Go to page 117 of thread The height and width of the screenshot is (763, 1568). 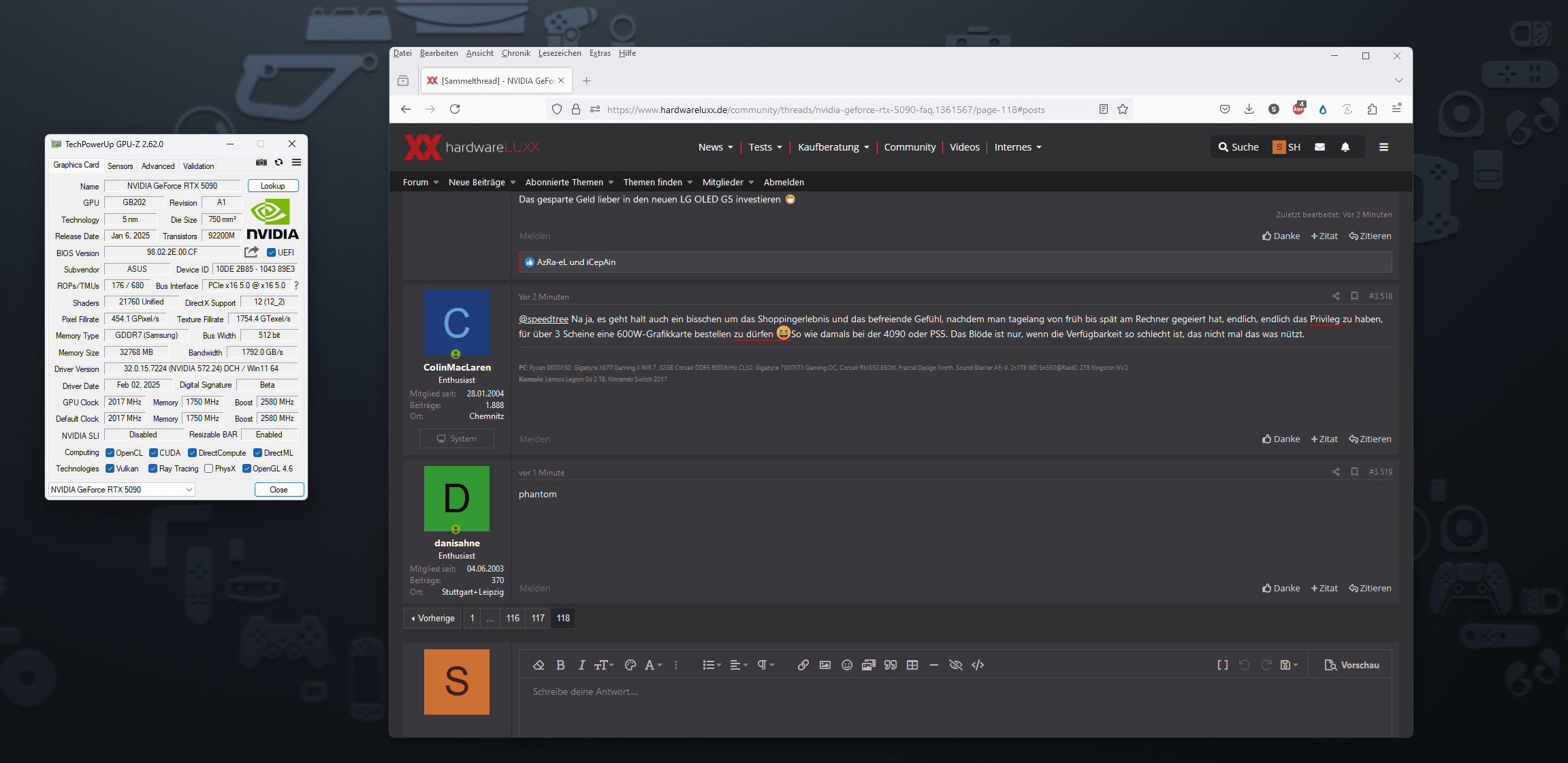[x=538, y=619]
